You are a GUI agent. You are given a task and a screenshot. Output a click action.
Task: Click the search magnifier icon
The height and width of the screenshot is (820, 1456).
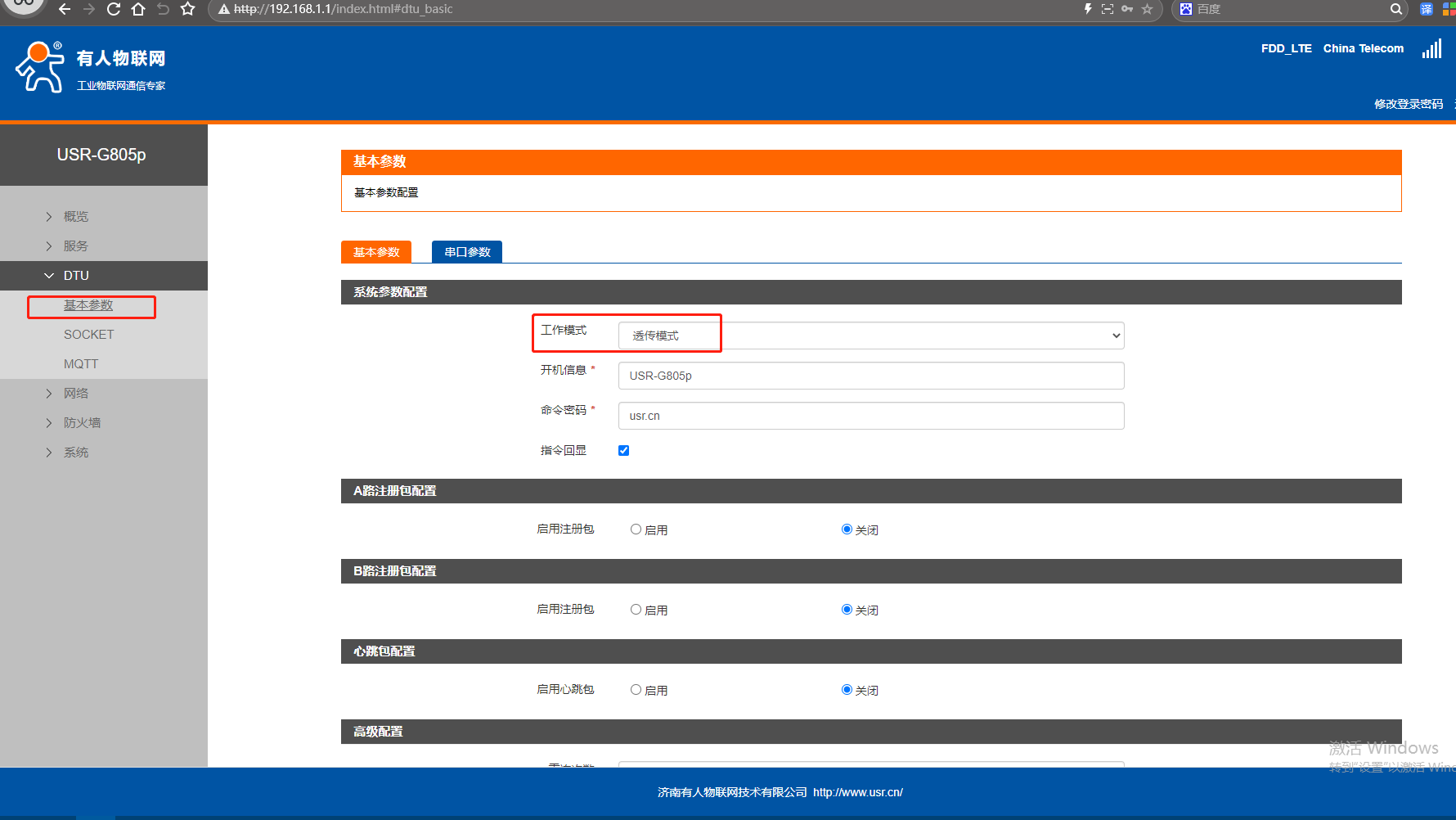[1395, 9]
